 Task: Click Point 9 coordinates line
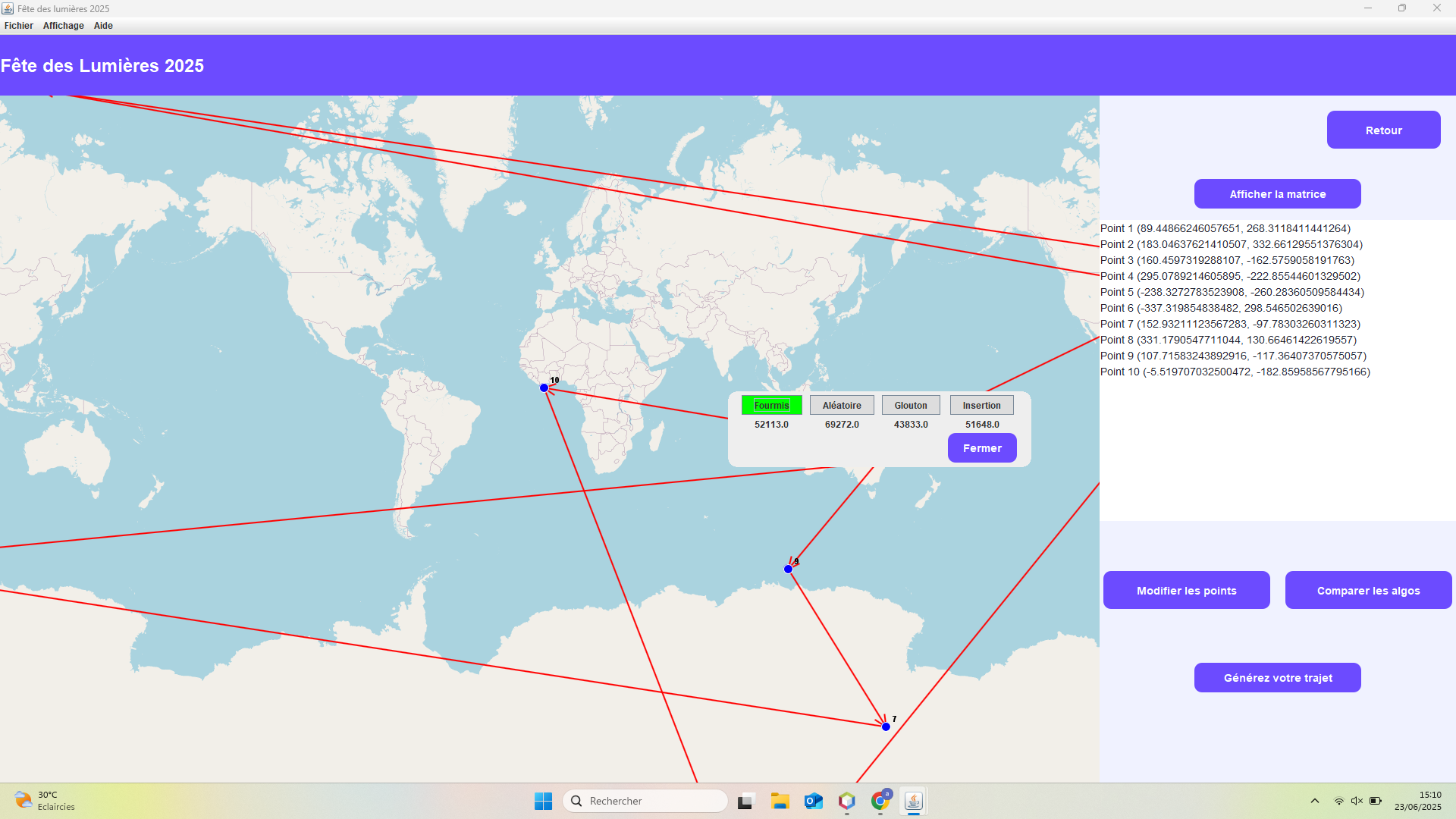coord(1233,356)
